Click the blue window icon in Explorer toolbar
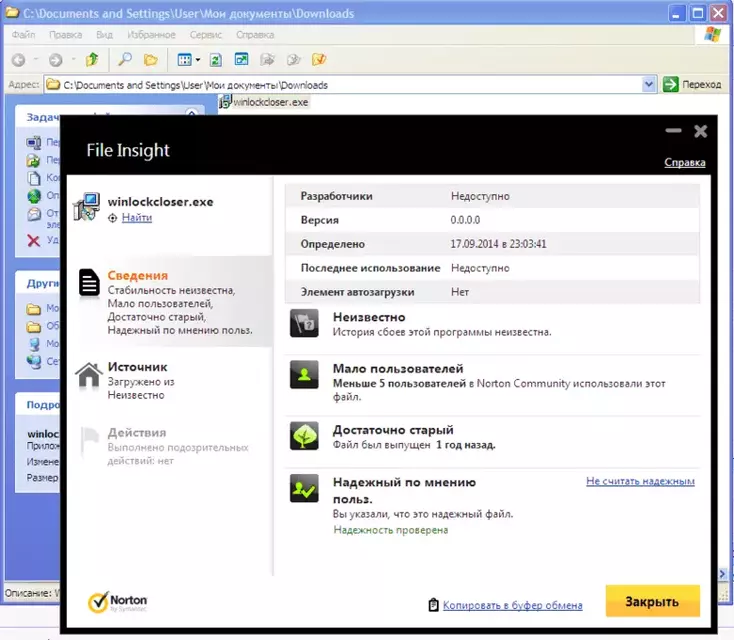 coord(242,59)
